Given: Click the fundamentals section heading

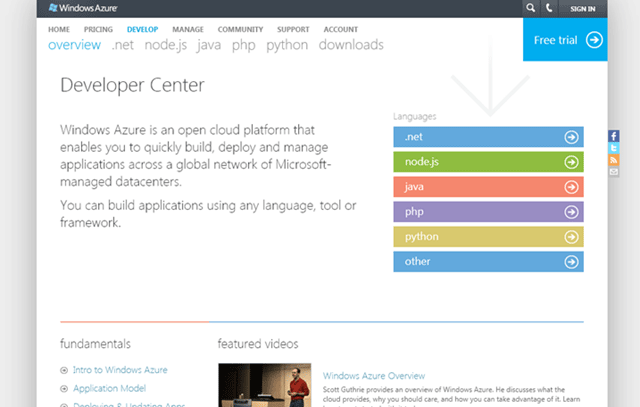Looking at the screenshot, I should click(95, 344).
